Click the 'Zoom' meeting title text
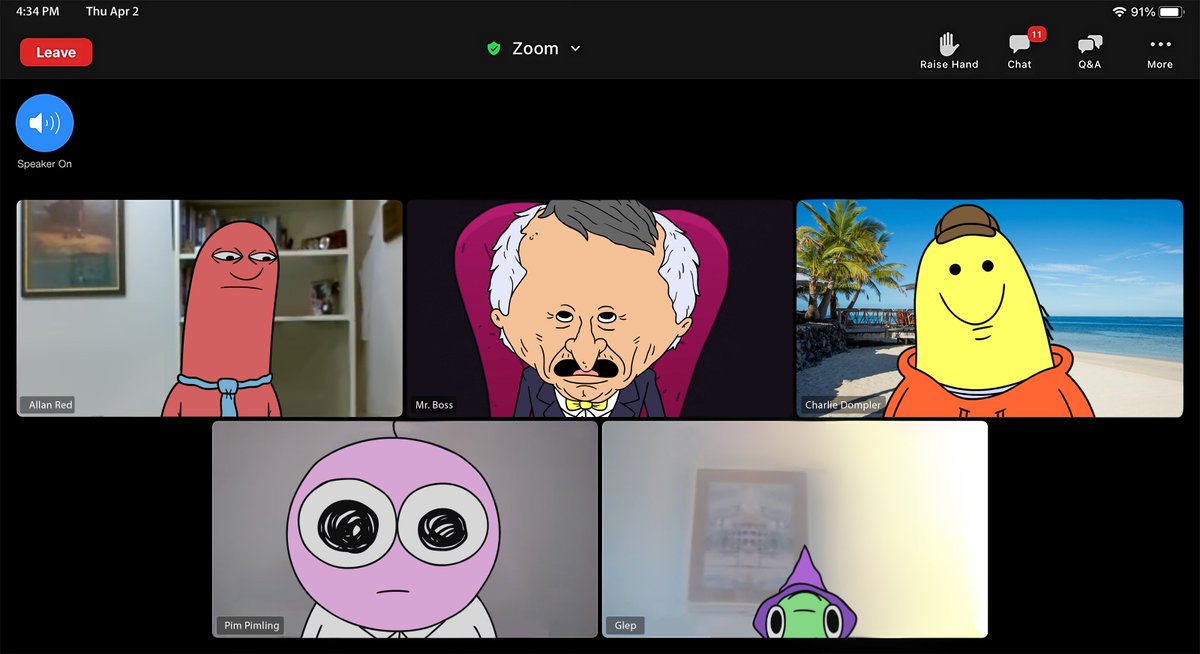 535,48
